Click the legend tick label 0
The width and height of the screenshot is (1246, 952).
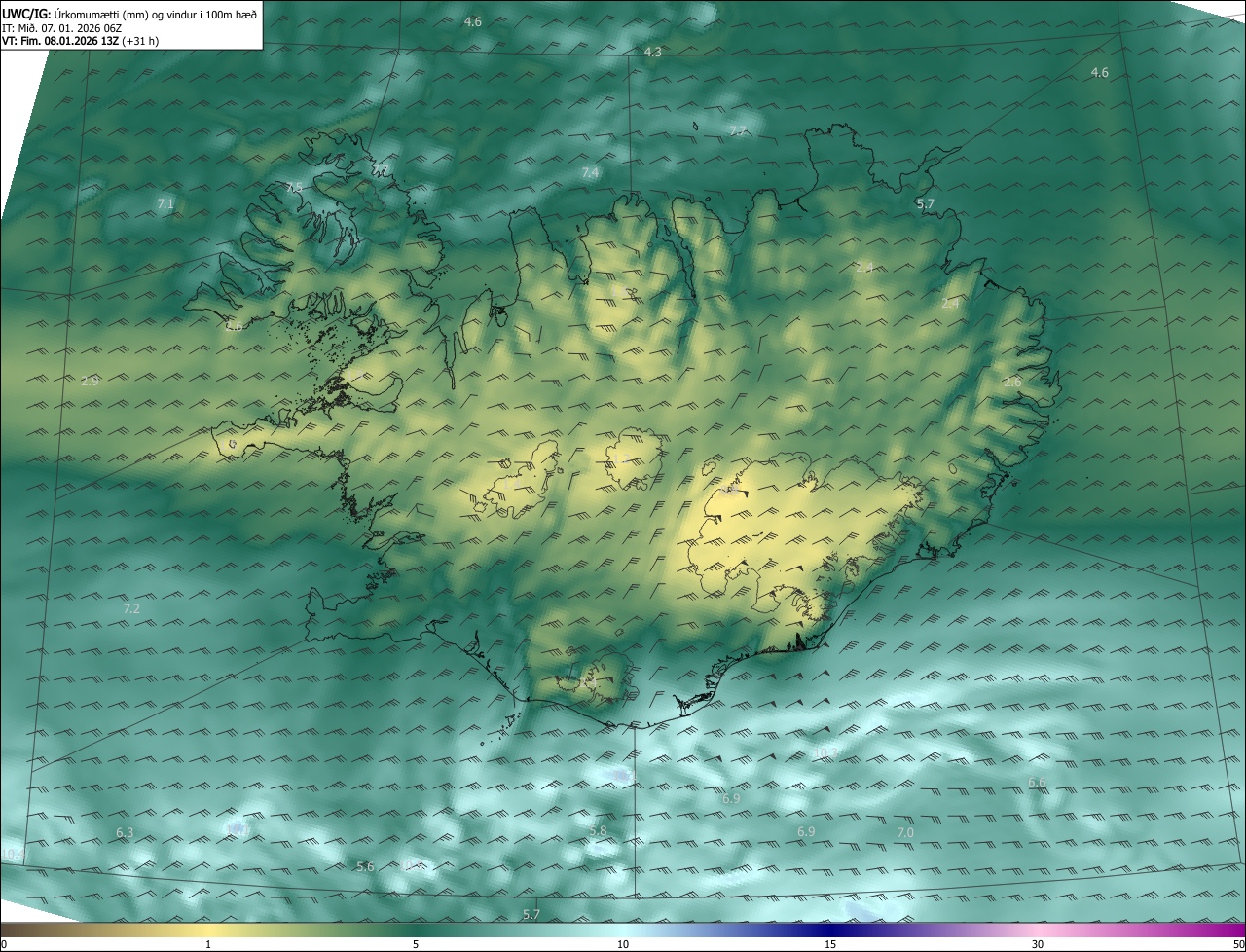coord(4,945)
